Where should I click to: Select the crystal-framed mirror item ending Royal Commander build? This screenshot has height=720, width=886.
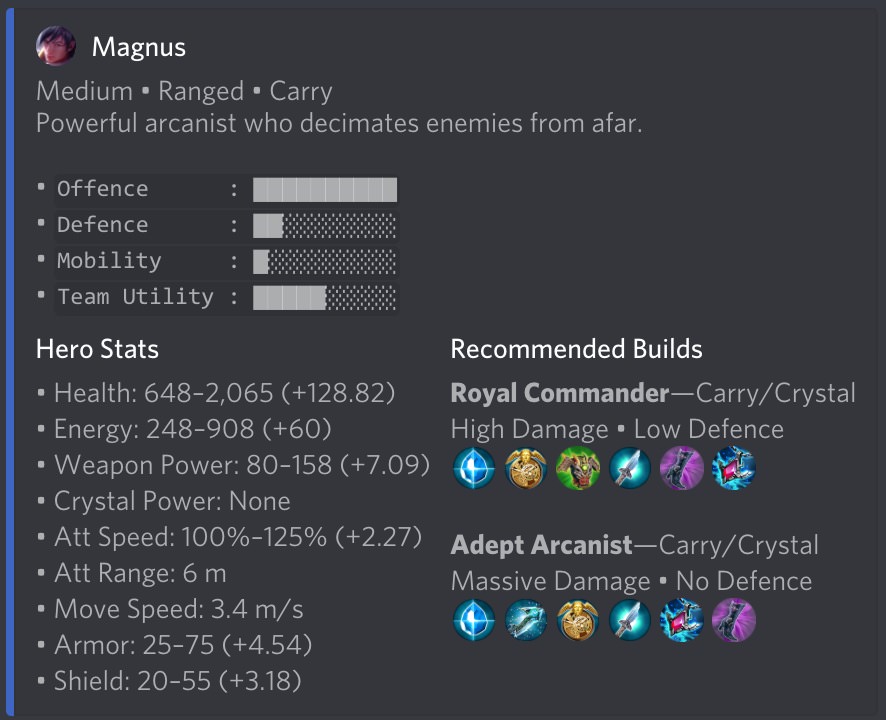tap(733, 467)
